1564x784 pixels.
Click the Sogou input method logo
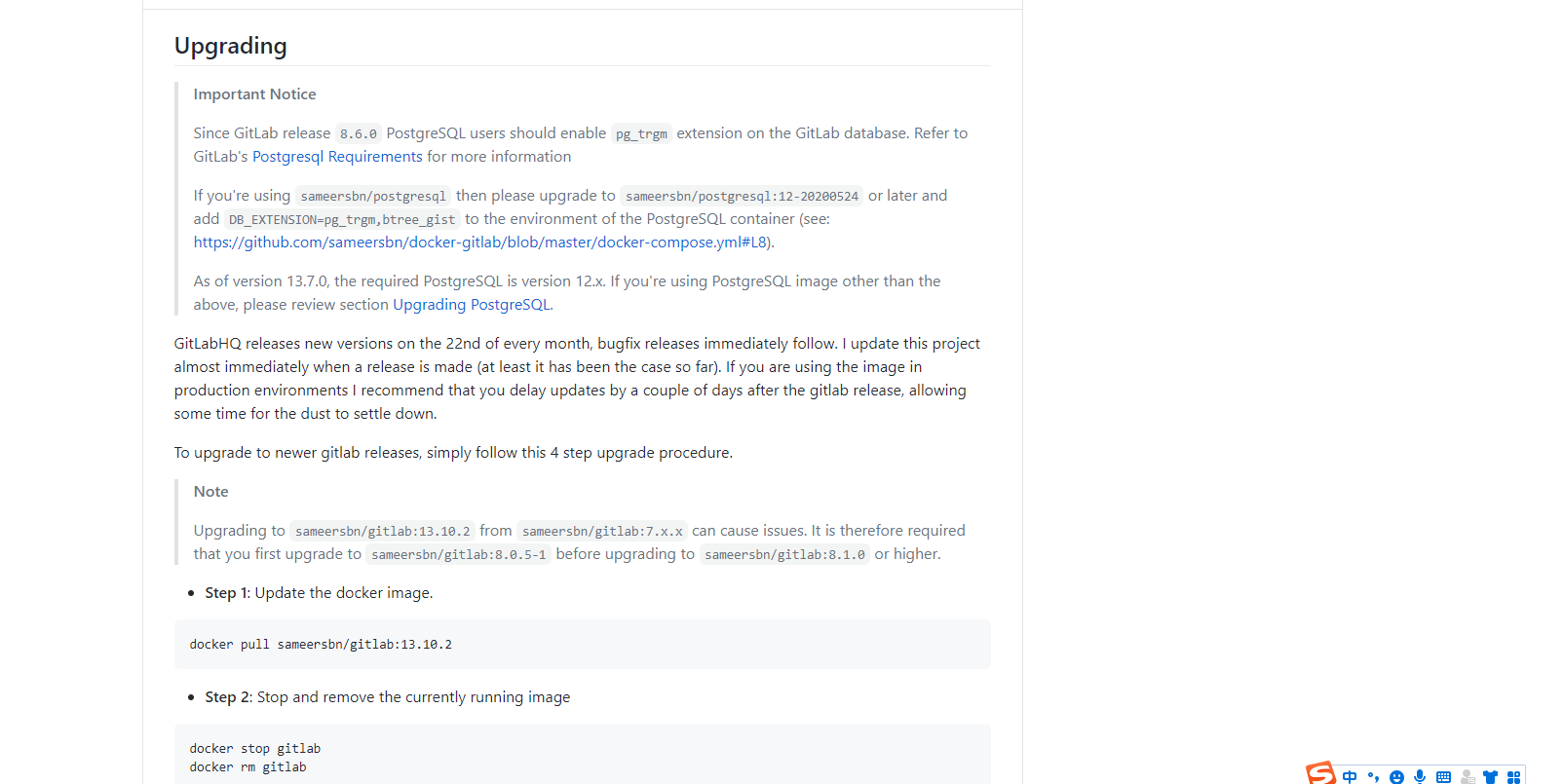[1320, 773]
